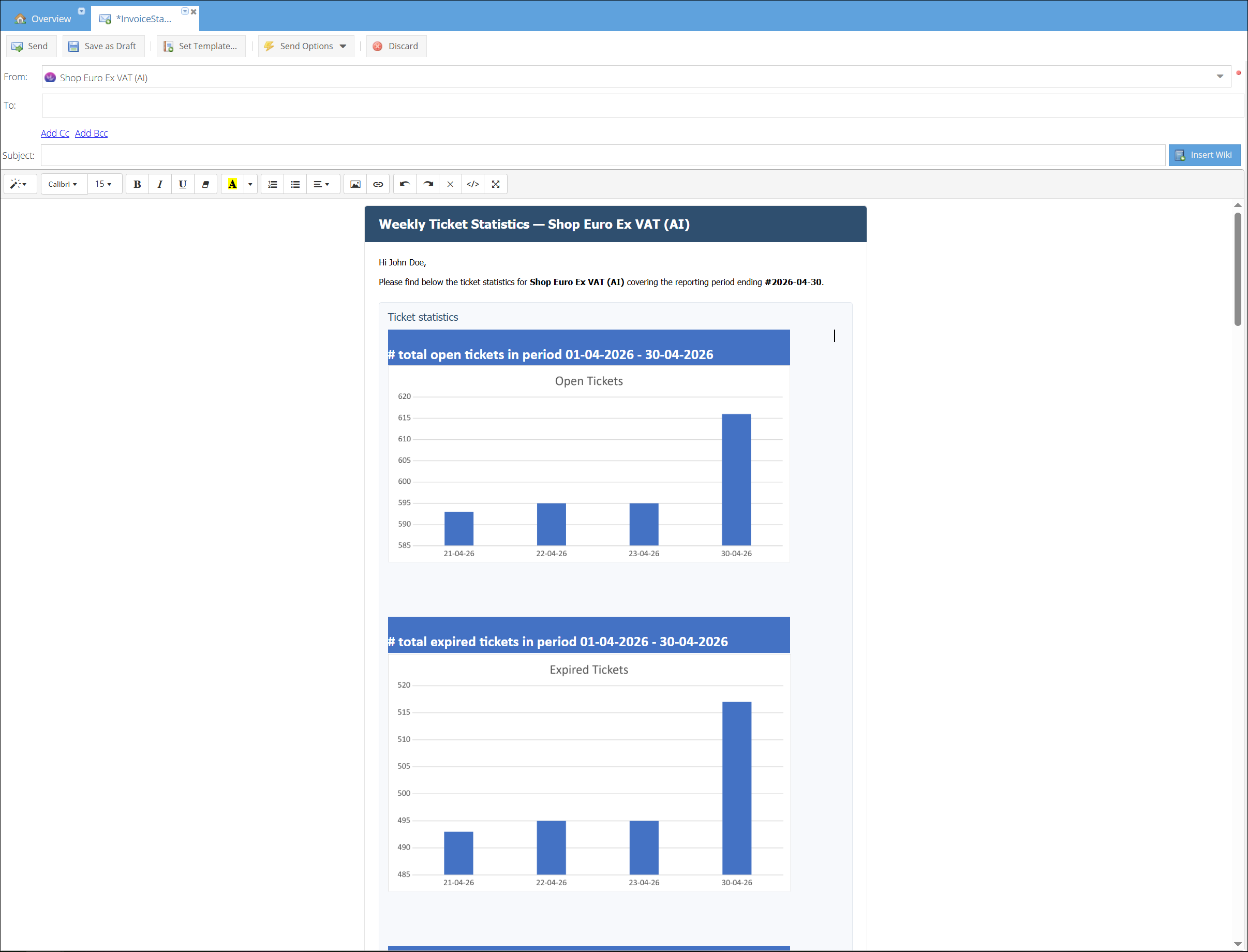
Task: Focus the To recipients field
Action: coord(643,106)
